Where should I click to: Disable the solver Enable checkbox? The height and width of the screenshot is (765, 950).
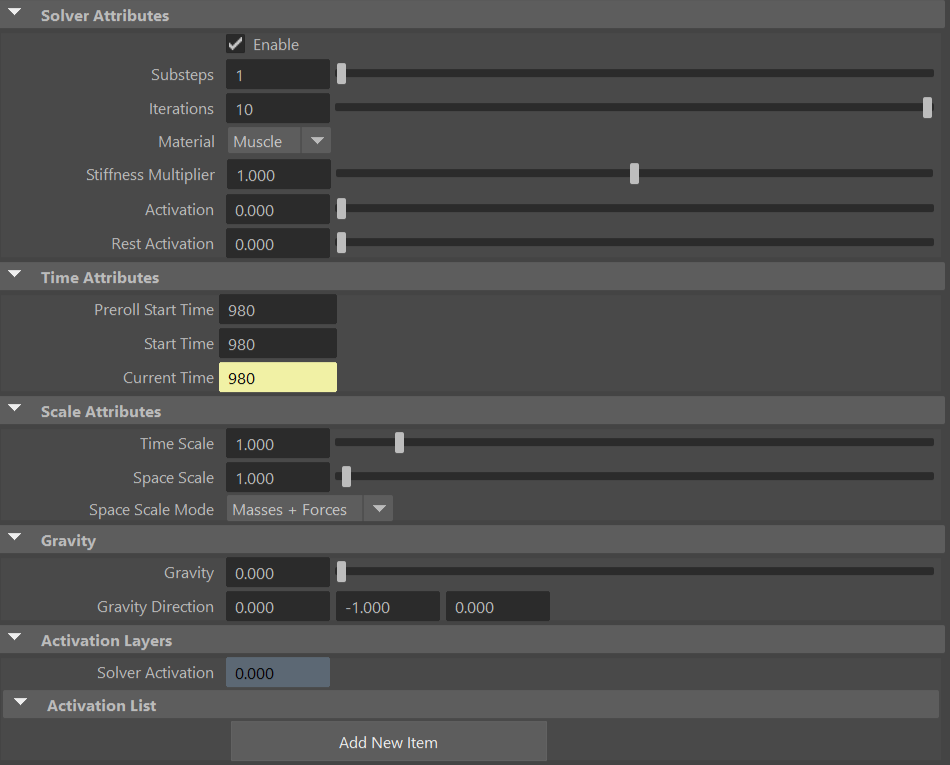pyautogui.click(x=235, y=43)
